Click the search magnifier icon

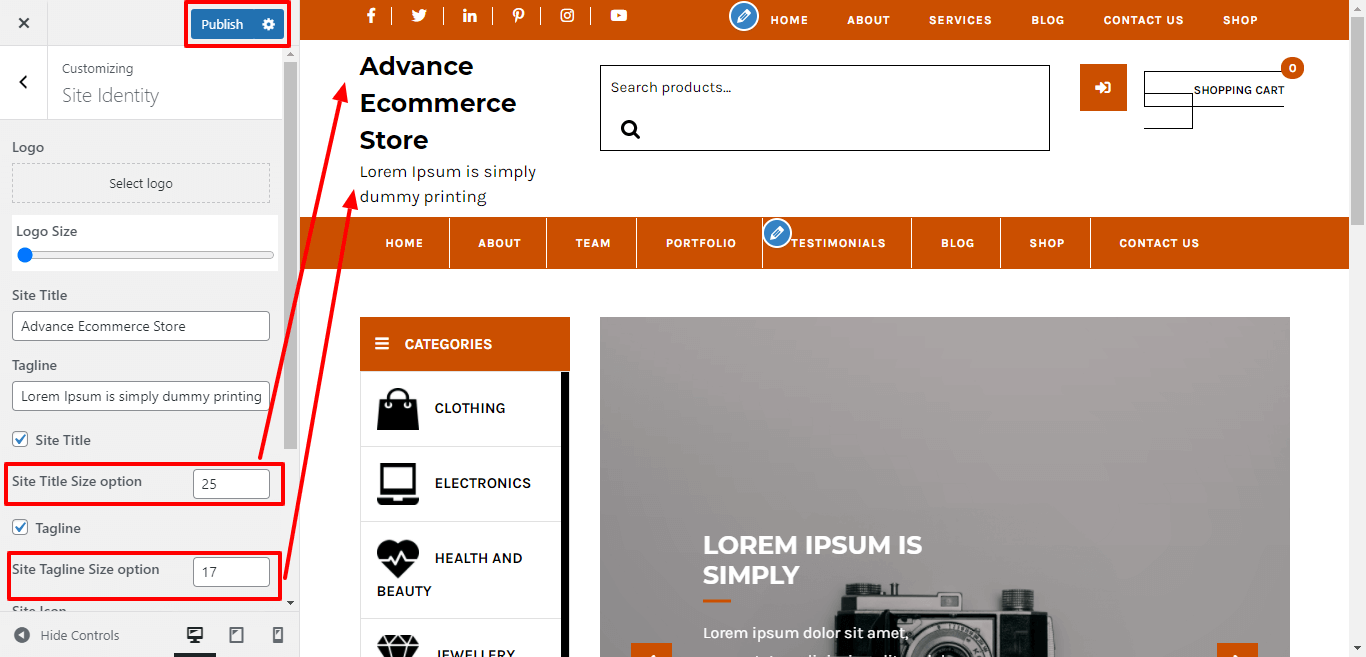click(x=630, y=129)
